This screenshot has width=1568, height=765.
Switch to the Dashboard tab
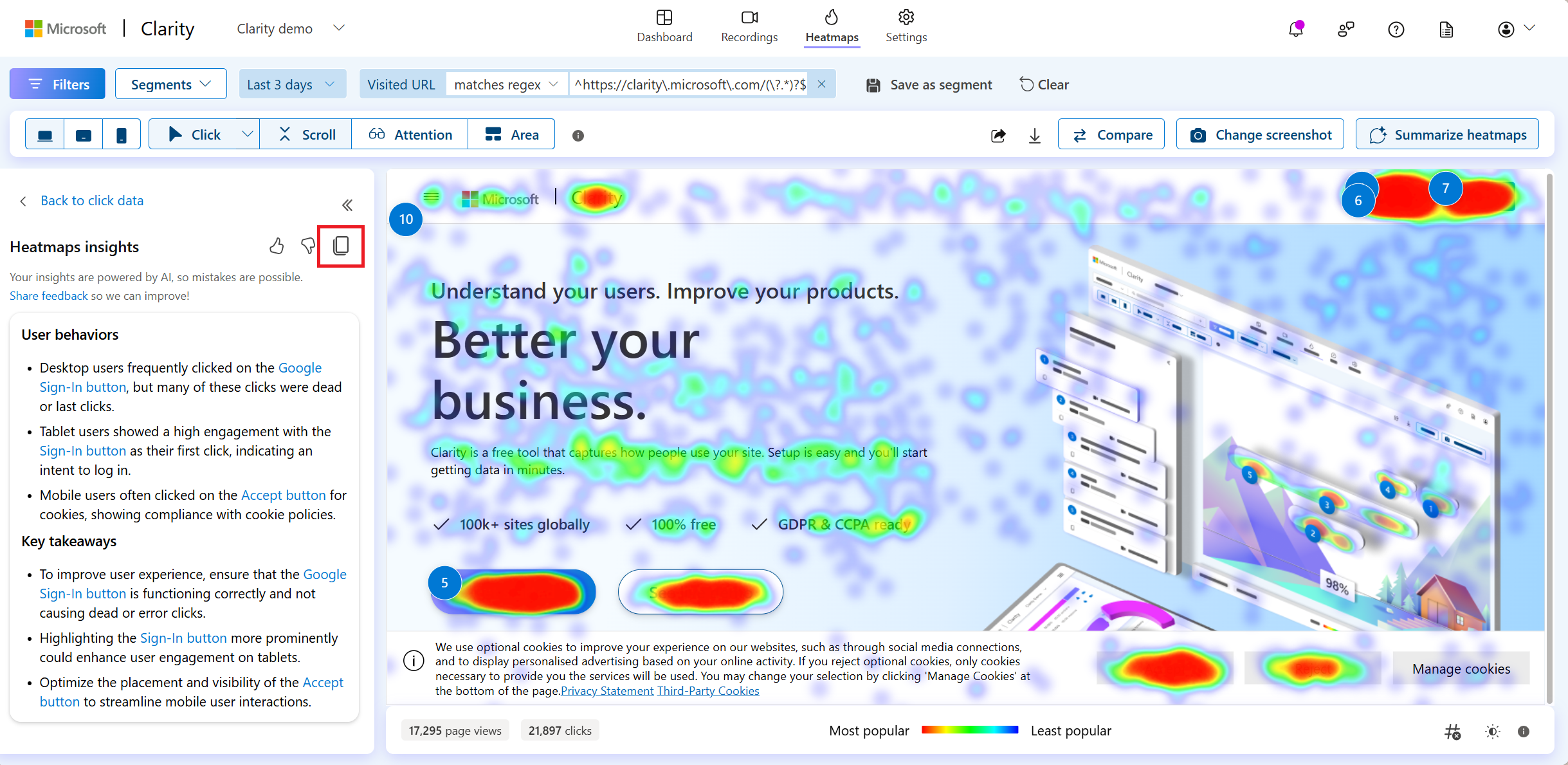click(x=664, y=28)
